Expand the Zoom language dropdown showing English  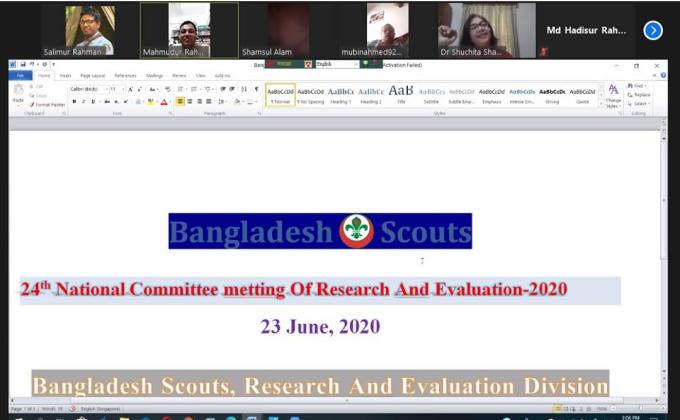point(355,64)
